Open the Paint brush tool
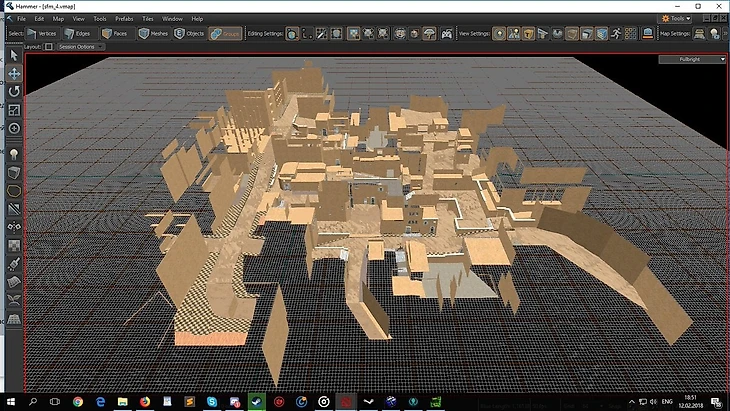Viewport: 730px width, 411px height. [14, 265]
